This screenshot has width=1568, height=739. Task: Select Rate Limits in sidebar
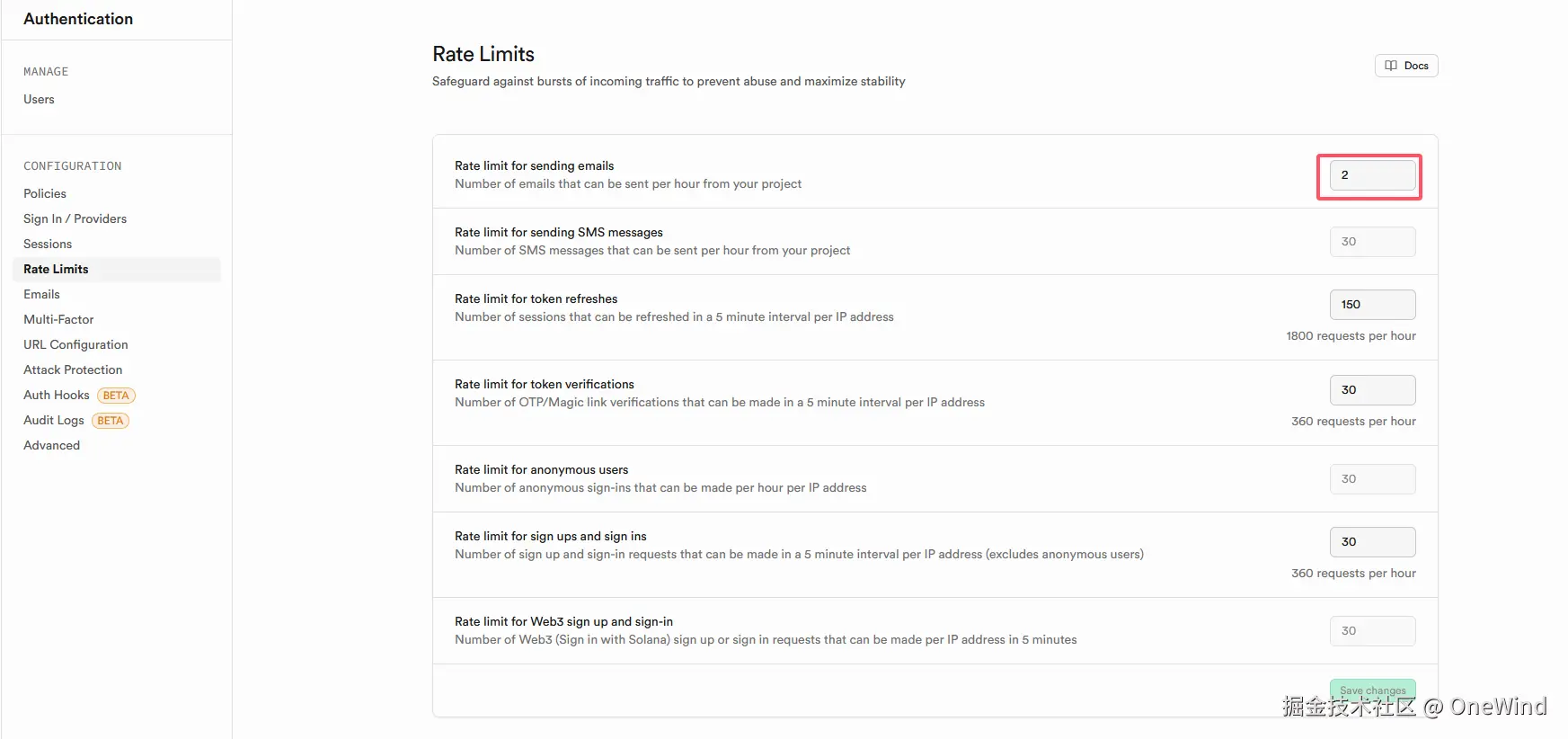coord(56,270)
